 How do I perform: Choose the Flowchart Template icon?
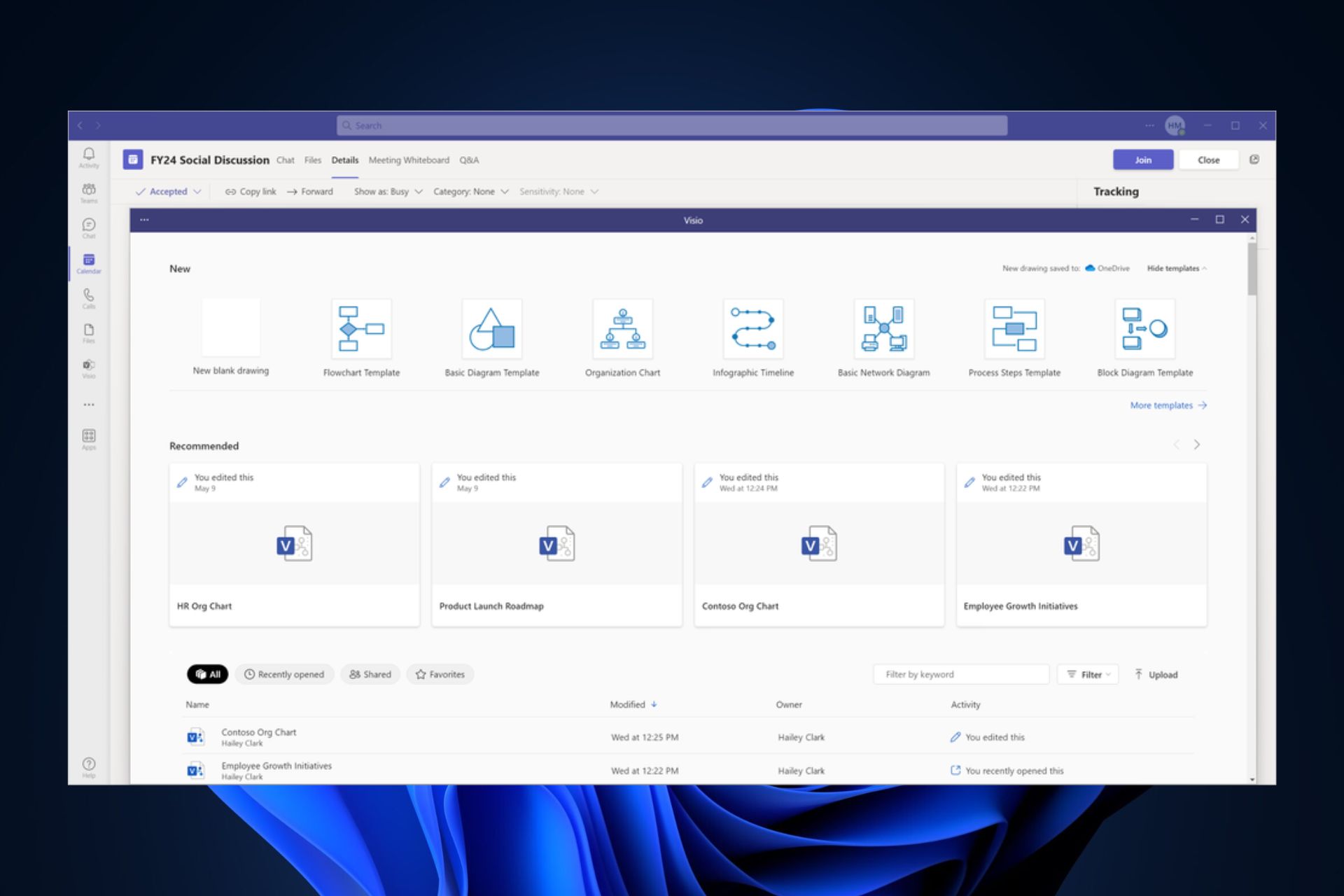click(x=361, y=328)
